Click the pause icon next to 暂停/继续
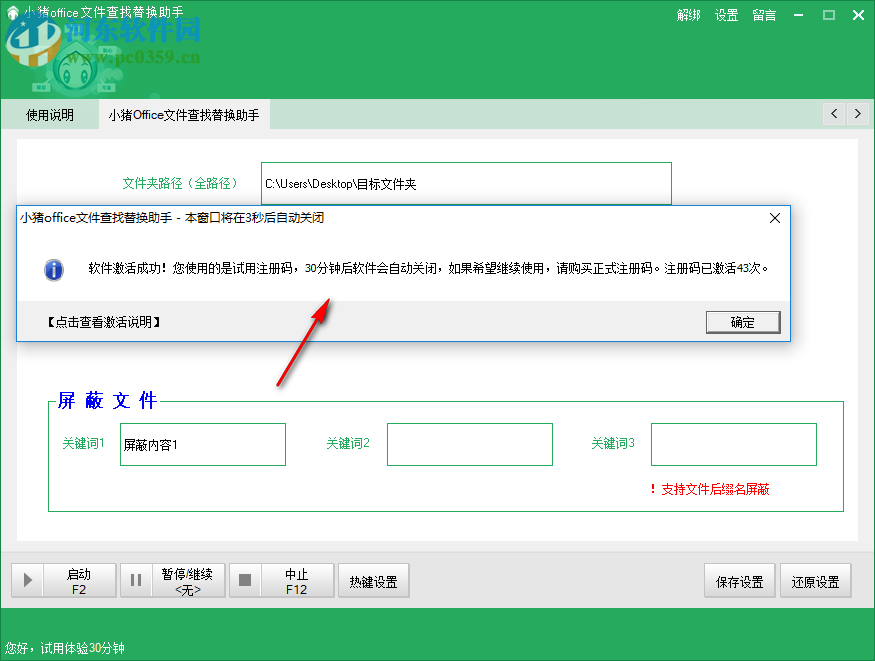The height and width of the screenshot is (661, 875). pos(136,580)
